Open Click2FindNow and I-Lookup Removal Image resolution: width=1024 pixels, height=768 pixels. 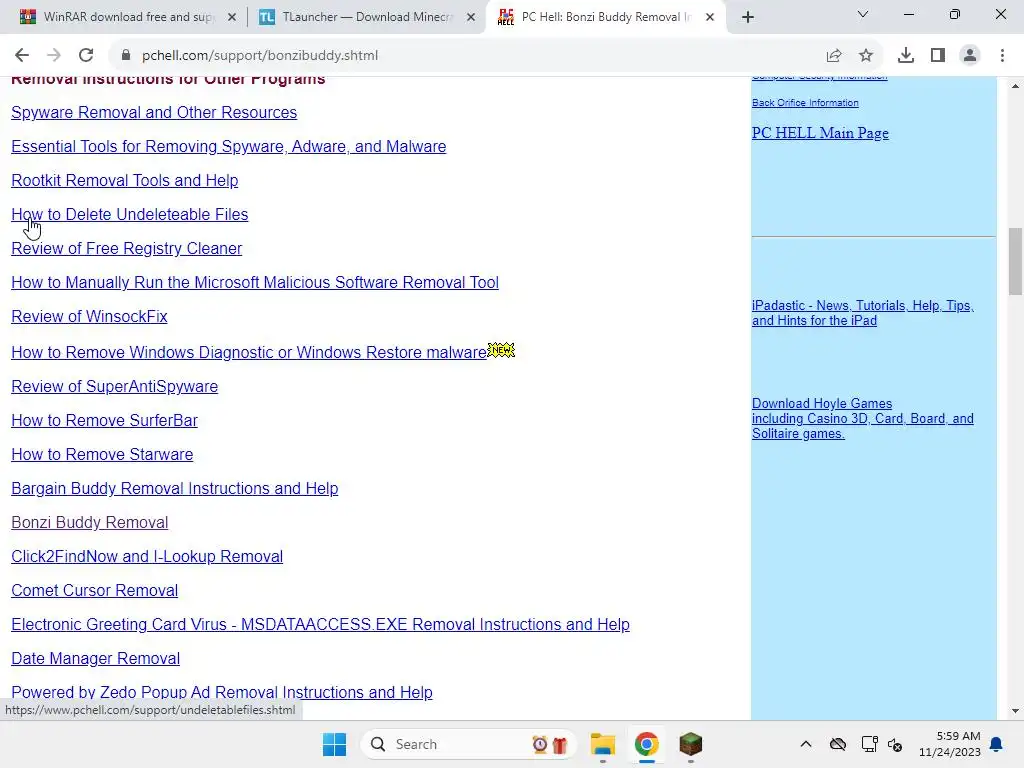point(147,556)
